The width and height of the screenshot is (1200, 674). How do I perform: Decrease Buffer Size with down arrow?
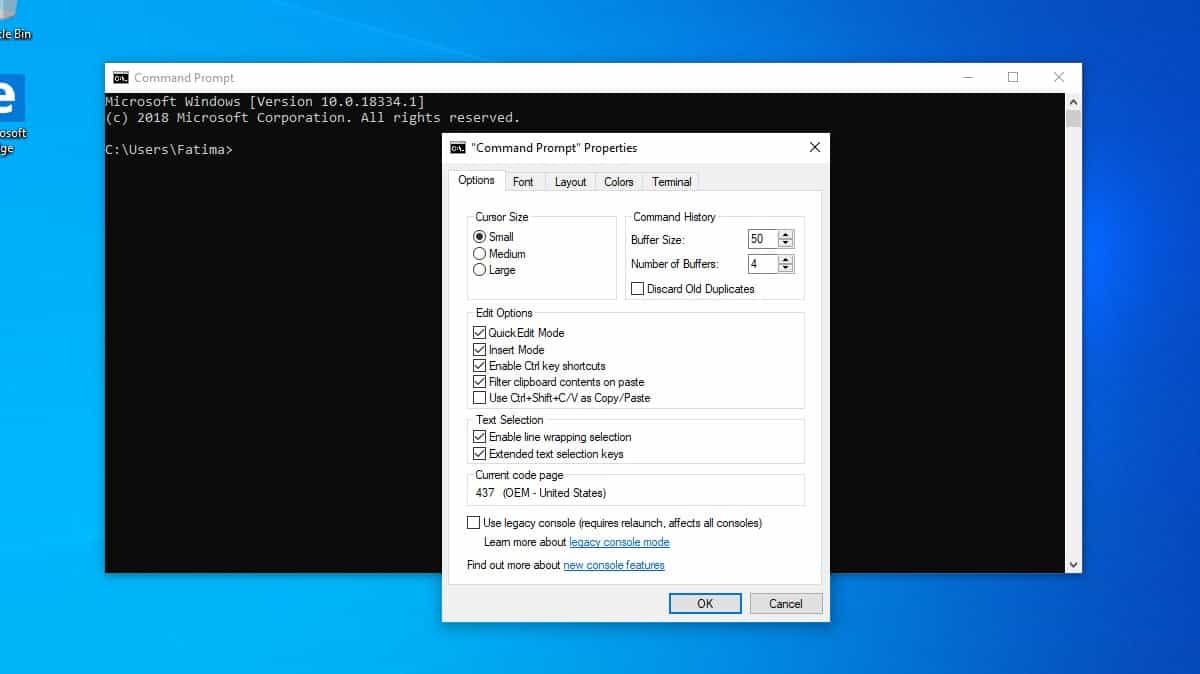click(786, 243)
